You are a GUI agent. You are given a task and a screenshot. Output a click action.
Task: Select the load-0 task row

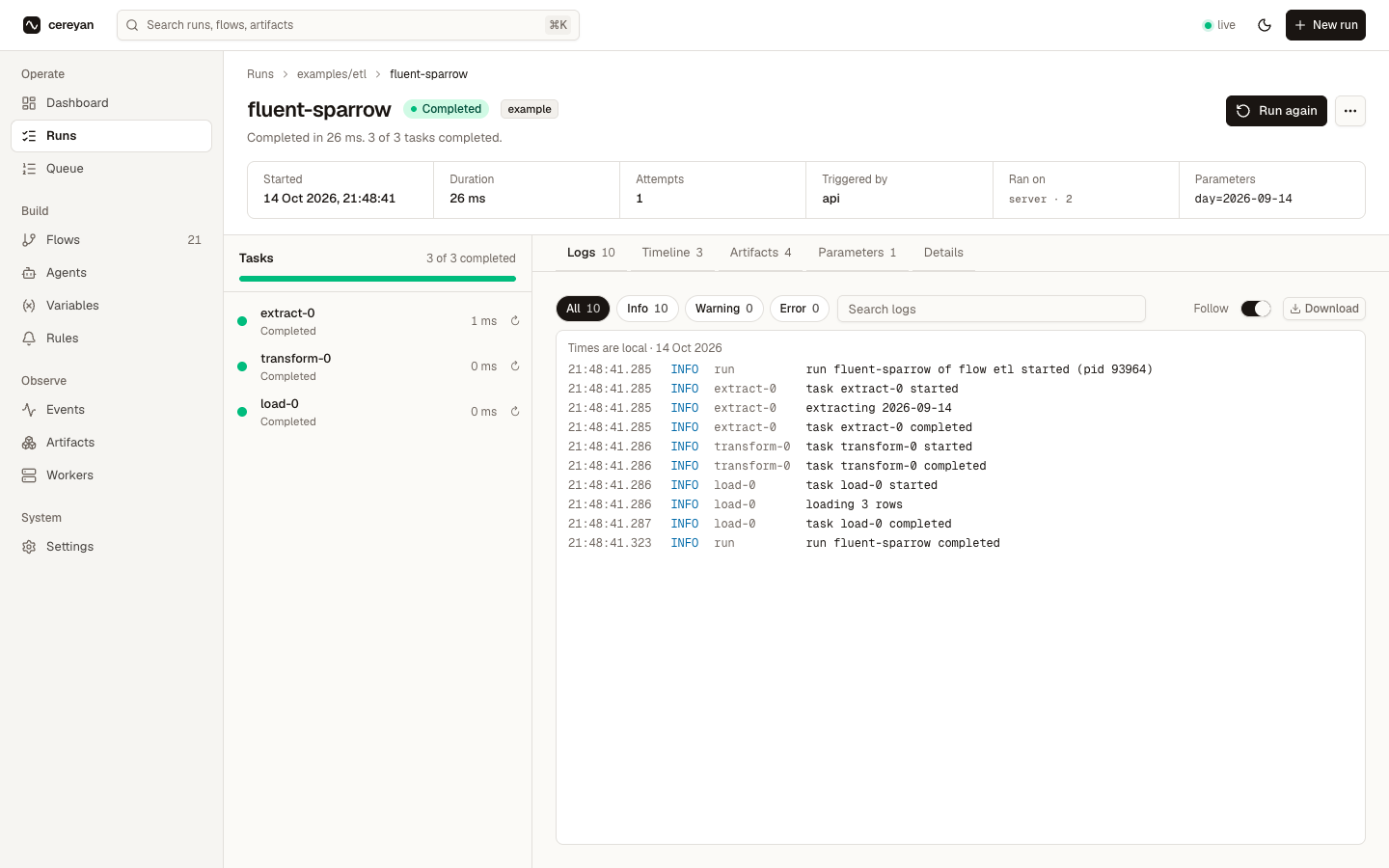click(378, 412)
